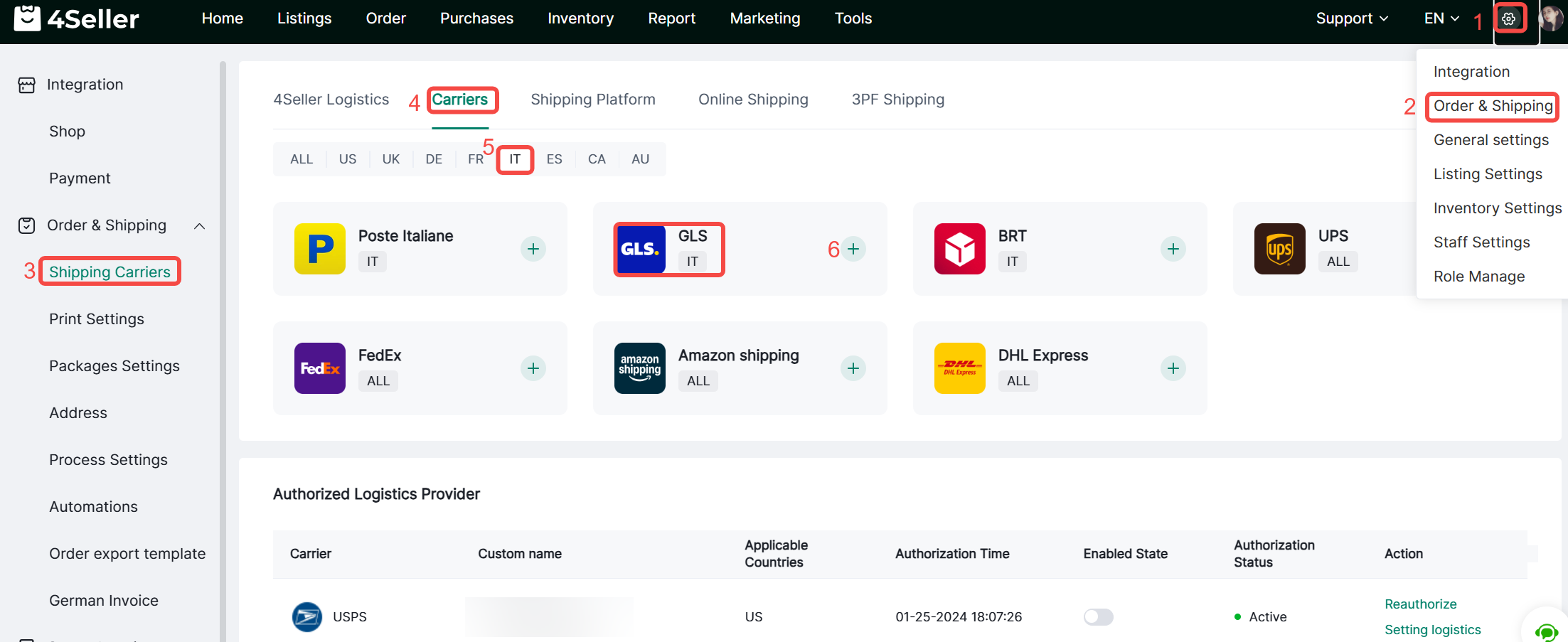The width and height of the screenshot is (1568, 642).
Task: Choose Listing Settings from settings menu
Action: (x=1488, y=174)
